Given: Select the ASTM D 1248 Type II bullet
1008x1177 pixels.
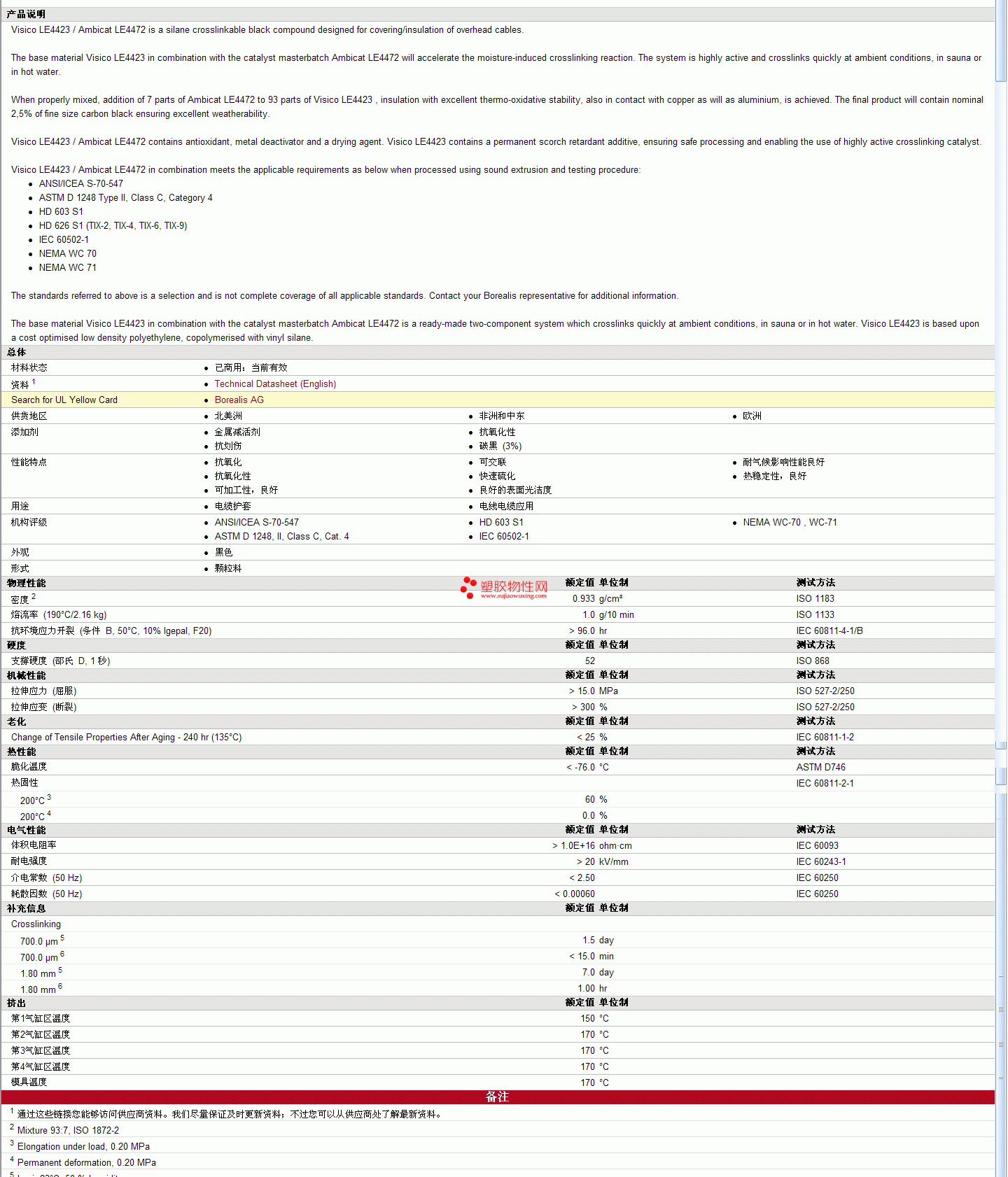Looking at the screenshot, I should 126,197.
